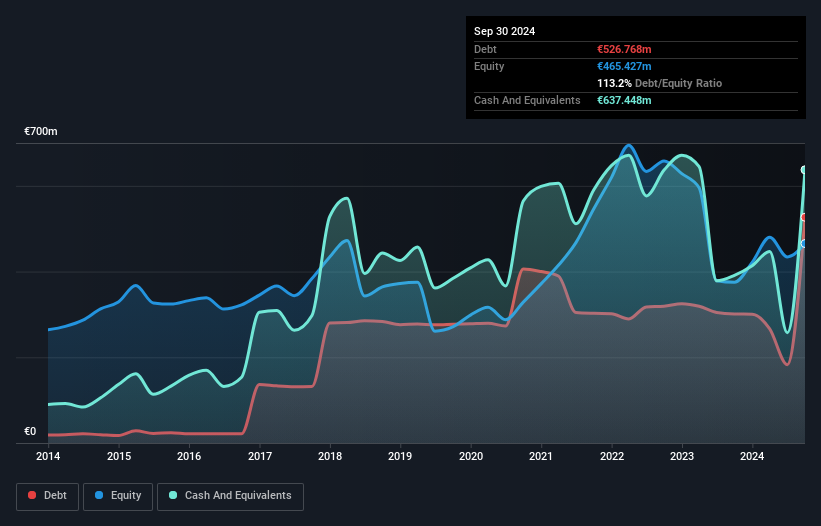Click the €0 y-axis label
This screenshot has height=526, width=821.
pyautogui.click(x=30, y=432)
